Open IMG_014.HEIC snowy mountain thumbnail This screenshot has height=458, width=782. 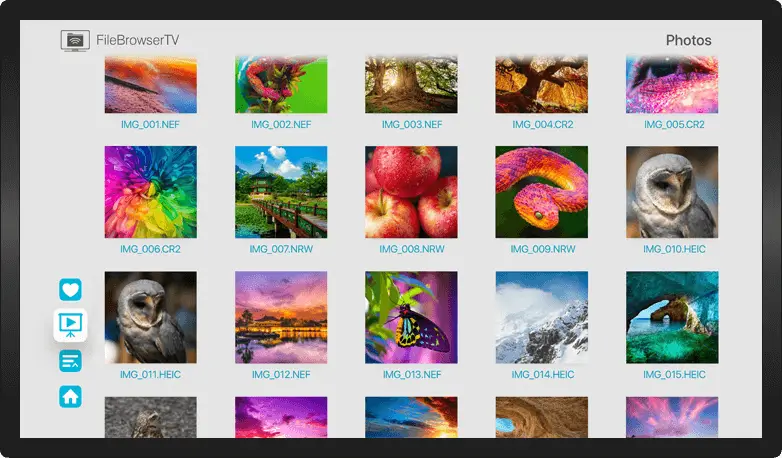[x=542, y=317]
